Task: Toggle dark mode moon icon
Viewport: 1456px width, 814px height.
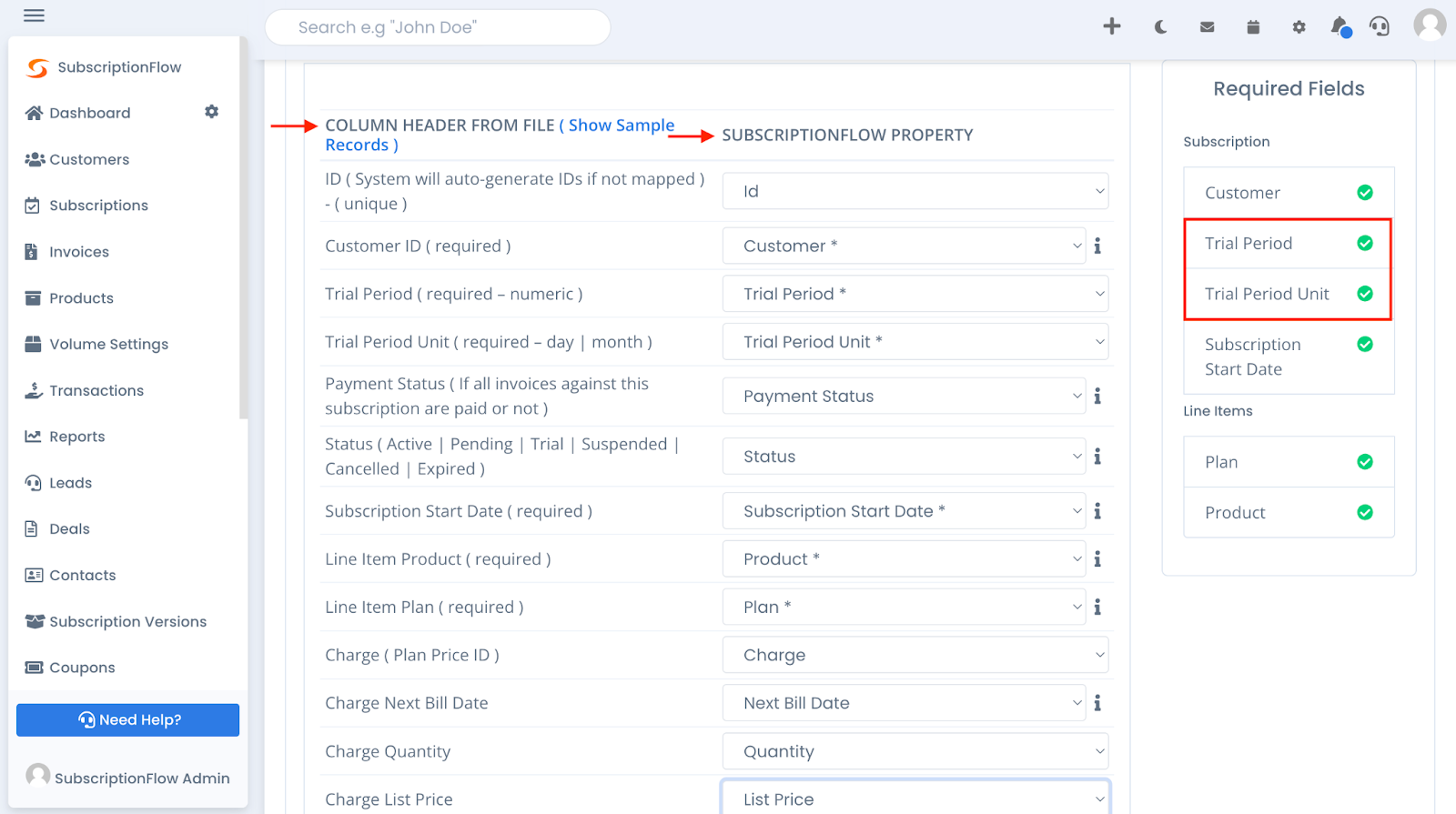Action: (x=1160, y=27)
